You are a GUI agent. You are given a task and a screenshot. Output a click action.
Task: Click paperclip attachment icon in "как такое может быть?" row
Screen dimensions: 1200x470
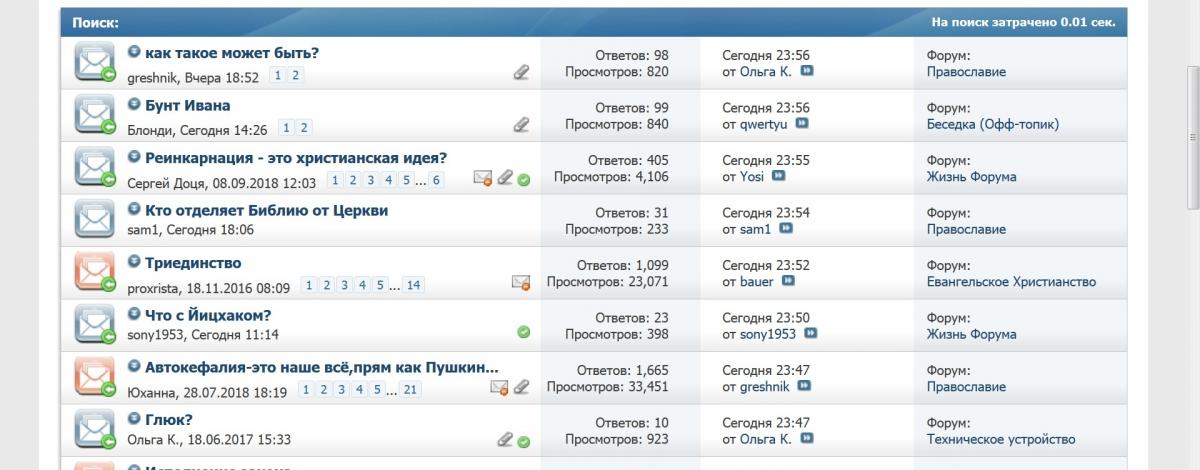[521, 72]
